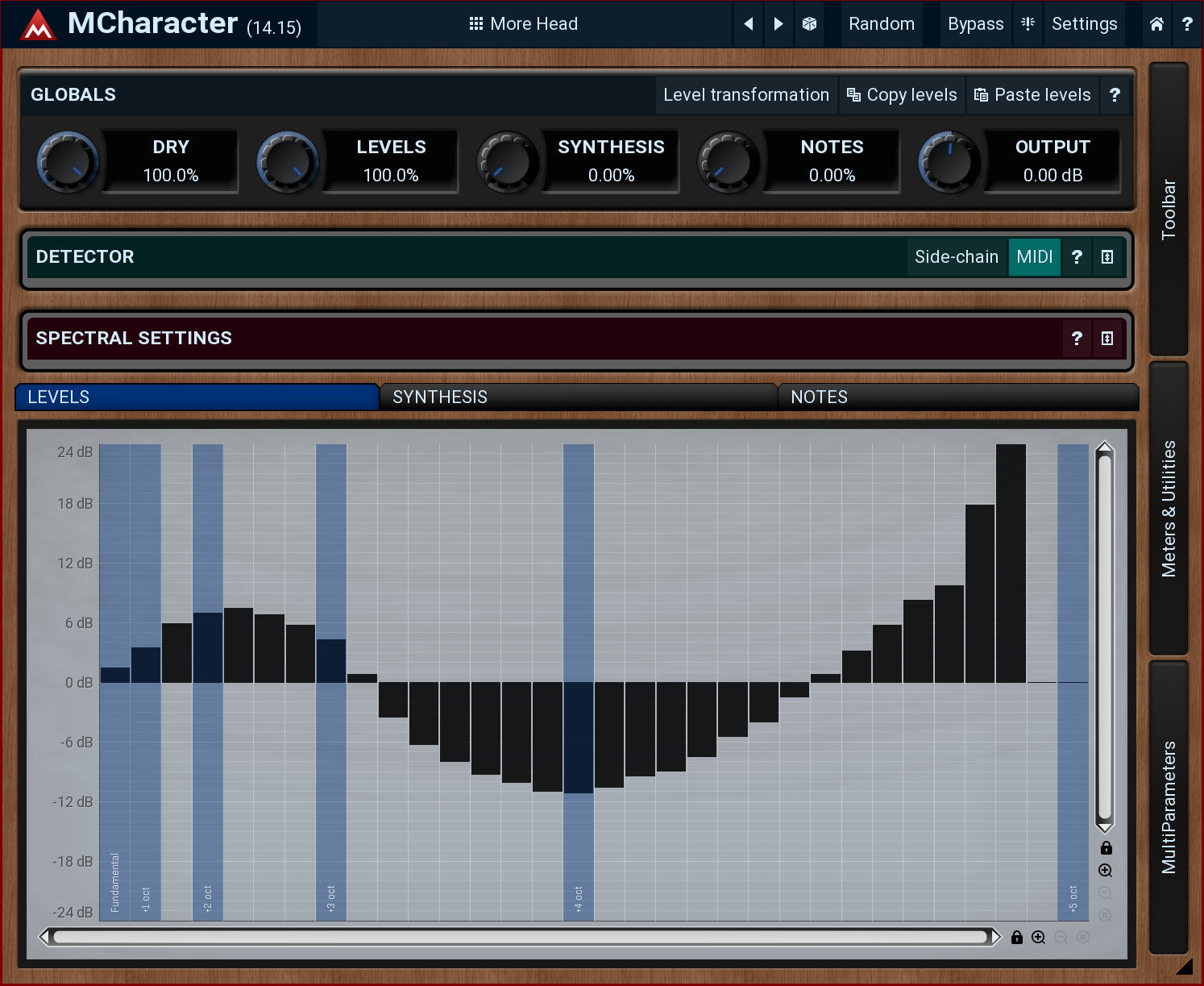Click the Level transformation button
Viewport: 1204px width, 986px height.
coord(745,95)
